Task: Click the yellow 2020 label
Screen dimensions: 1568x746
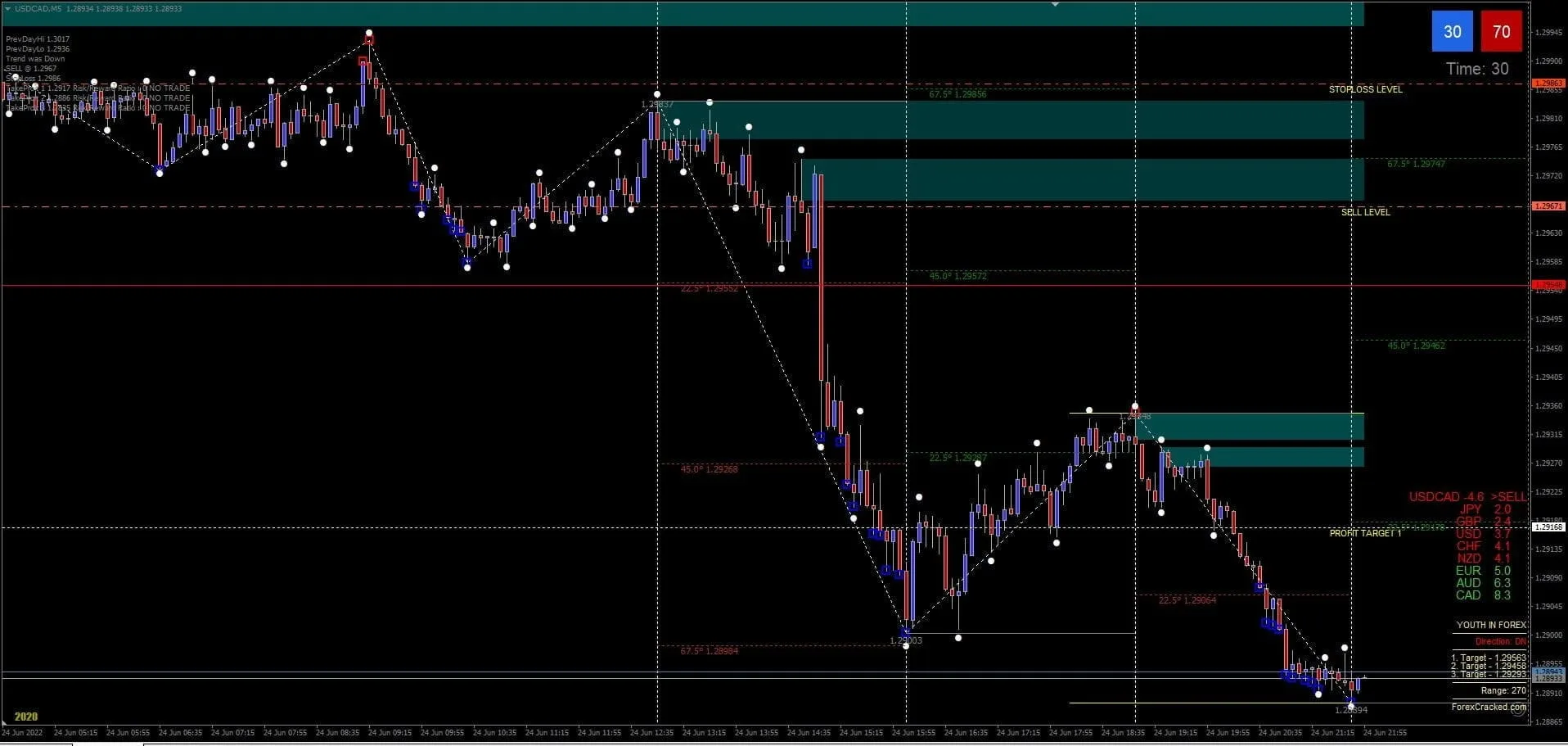Action: [x=26, y=717]
